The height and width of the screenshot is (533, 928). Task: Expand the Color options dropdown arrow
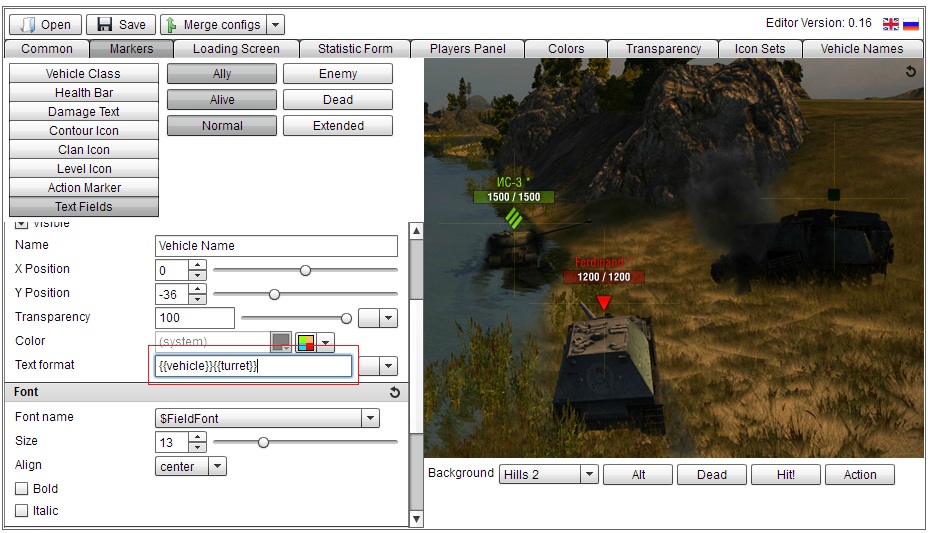(x=326, y=343)
